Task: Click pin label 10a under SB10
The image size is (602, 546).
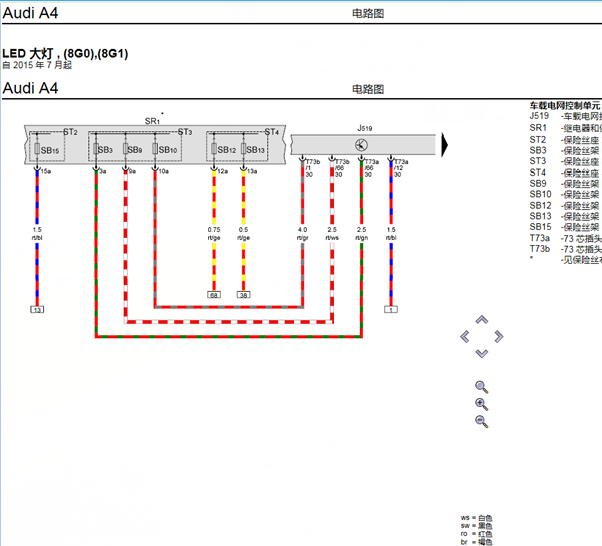Action: (164, 171)
